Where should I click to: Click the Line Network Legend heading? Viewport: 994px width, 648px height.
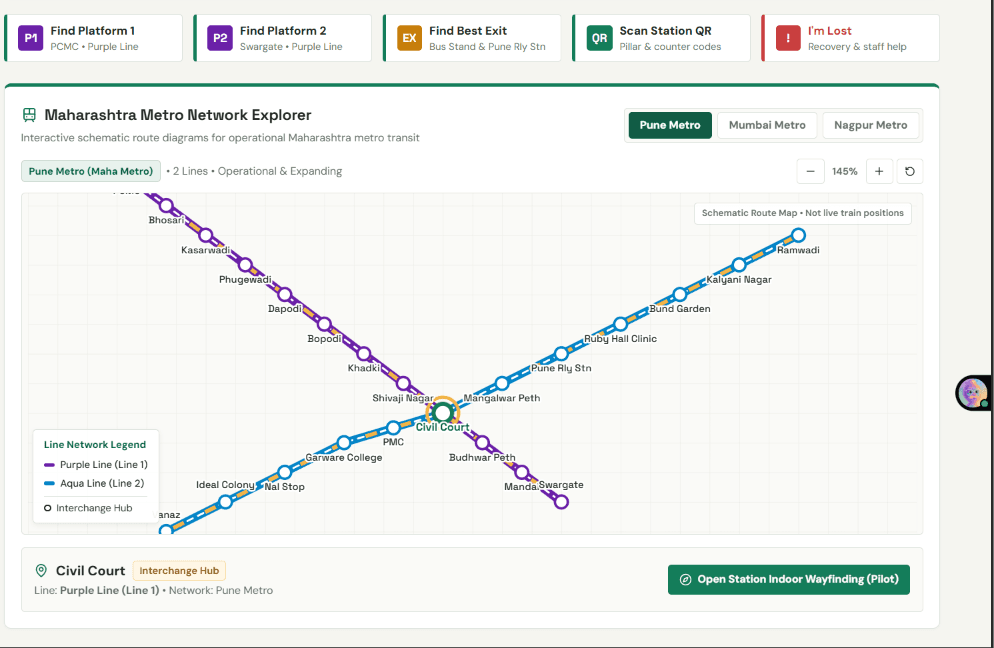[94, 444]
